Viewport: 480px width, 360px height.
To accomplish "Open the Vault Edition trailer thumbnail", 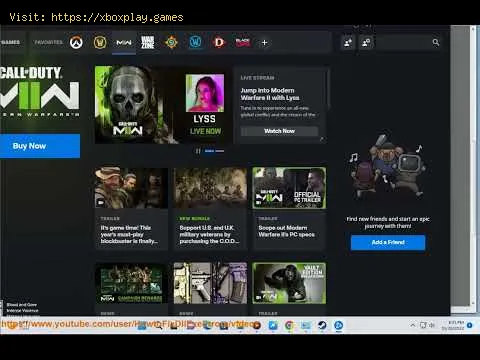I will (x=289, y=283).
